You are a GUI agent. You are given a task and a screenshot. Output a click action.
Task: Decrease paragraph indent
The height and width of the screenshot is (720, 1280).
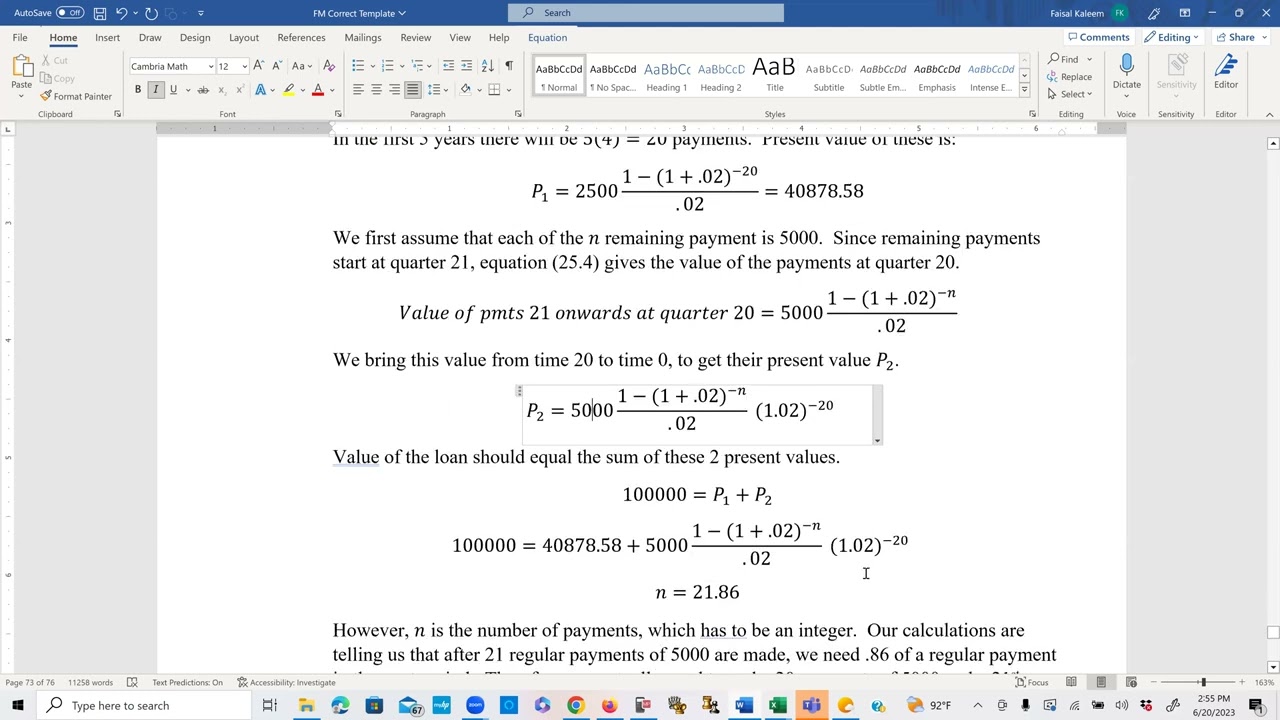coord(448,66)
